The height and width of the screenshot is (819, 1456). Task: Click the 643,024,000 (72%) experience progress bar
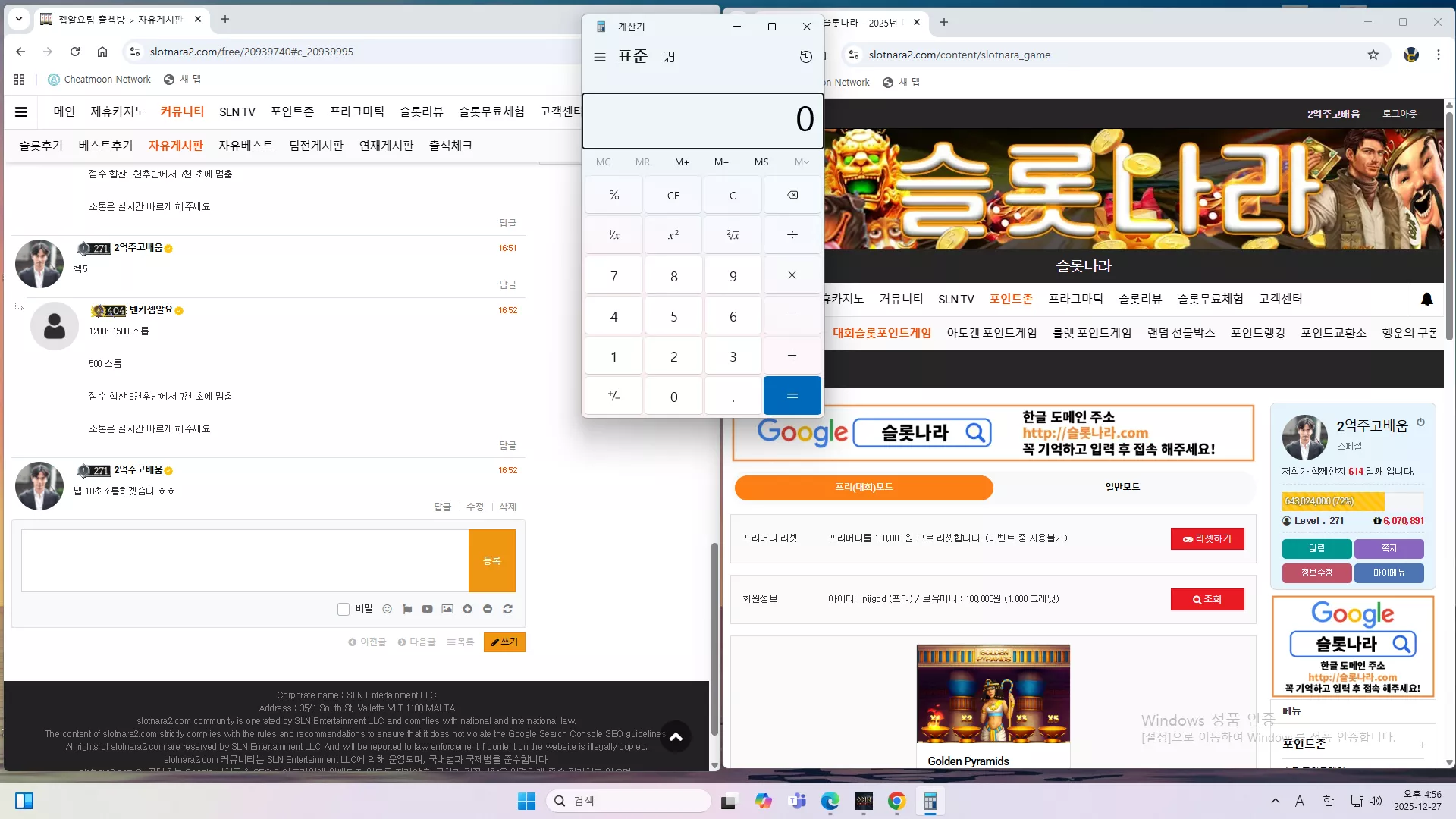point(1353,501)
